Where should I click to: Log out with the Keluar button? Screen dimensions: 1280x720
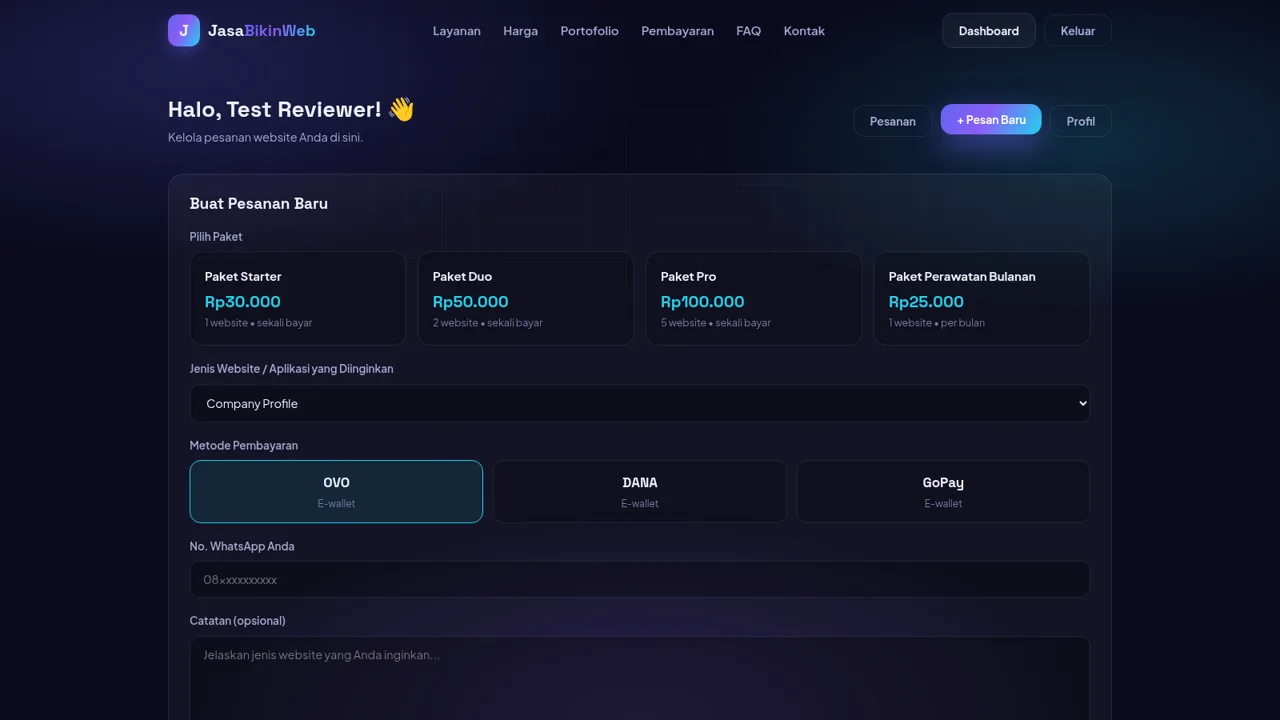click(x=1078, y=31)
